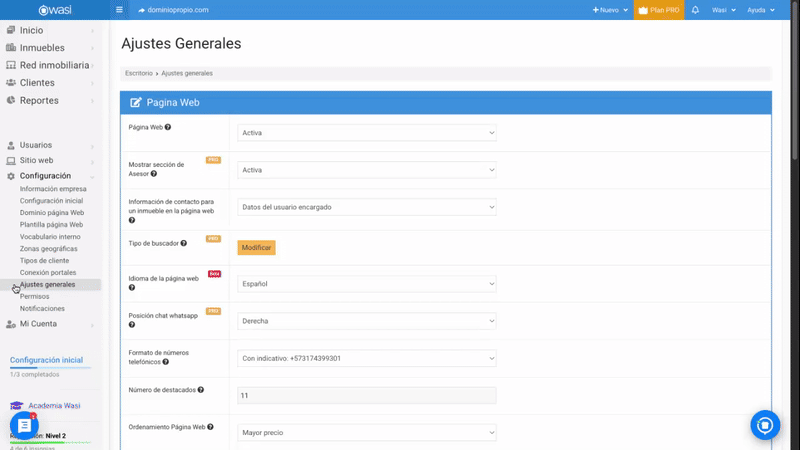Click the Escritorio breadcrumb
The image size is (800, 450).
click(139, 73)
